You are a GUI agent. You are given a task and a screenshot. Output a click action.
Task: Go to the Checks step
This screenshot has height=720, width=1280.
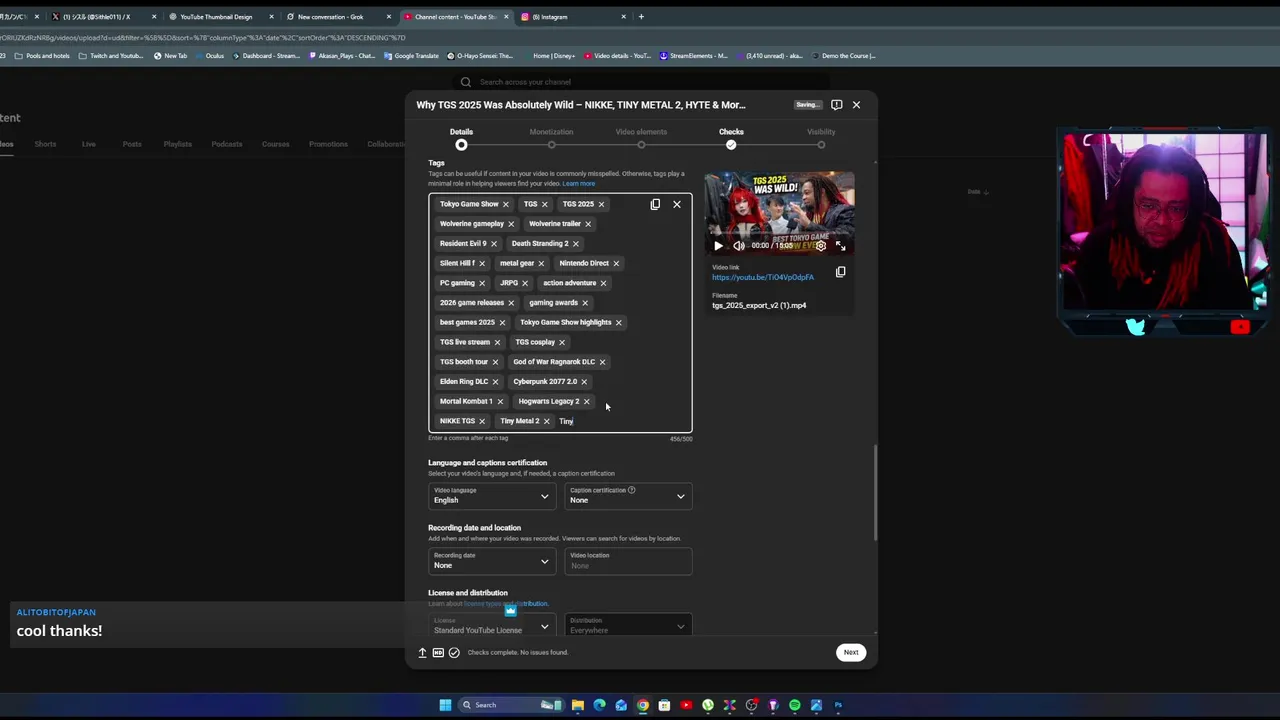(731, 138)
